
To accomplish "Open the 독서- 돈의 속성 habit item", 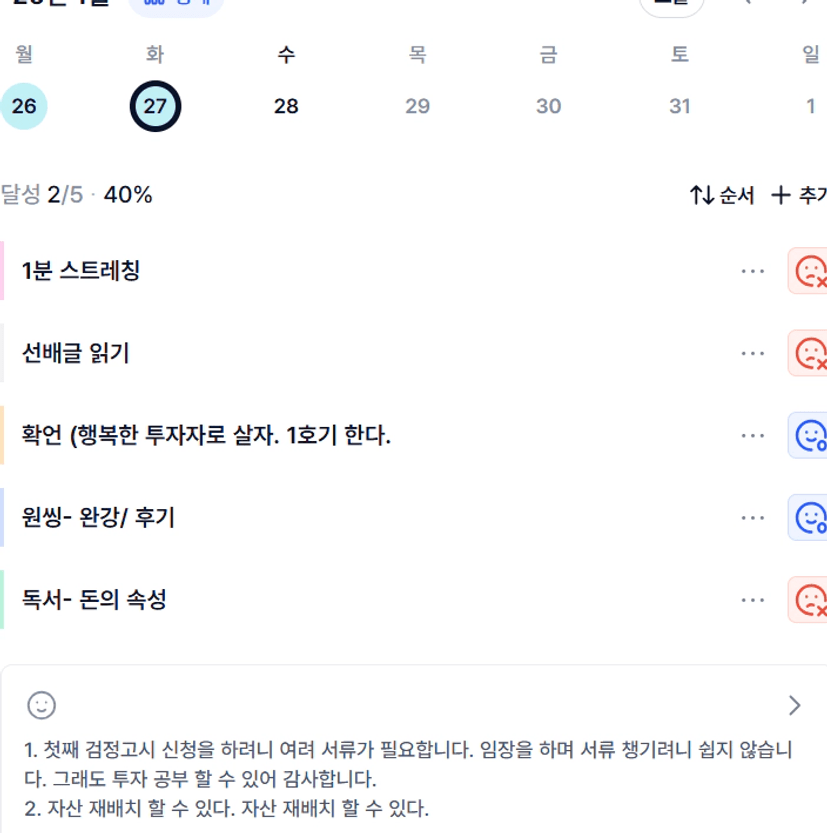I will tap(94, 600).
